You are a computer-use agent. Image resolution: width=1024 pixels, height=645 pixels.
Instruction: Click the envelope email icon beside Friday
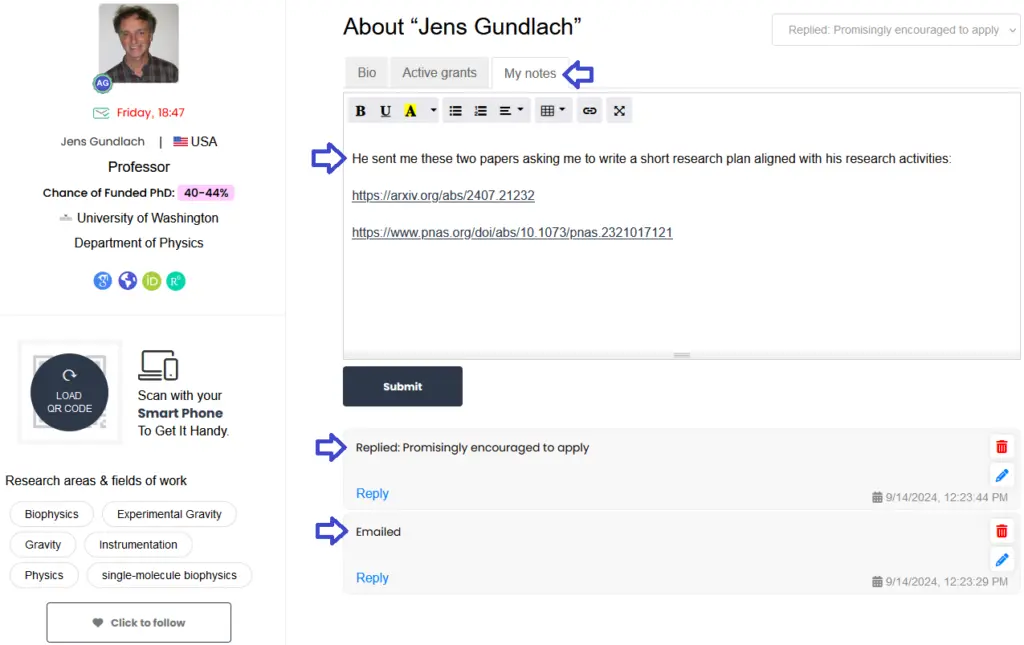(x=101, y=113)
